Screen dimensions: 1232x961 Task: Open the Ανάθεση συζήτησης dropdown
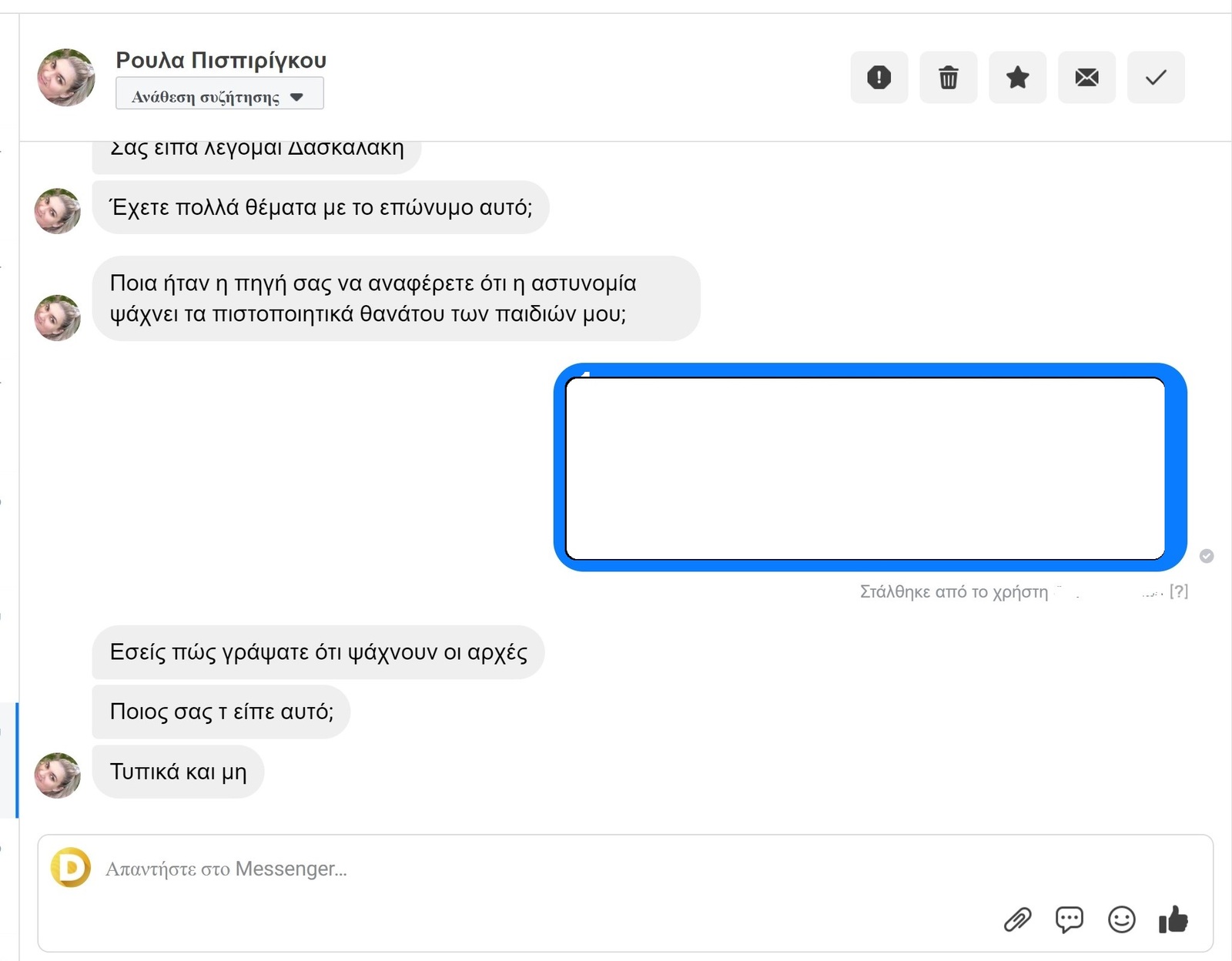point(206,97)
